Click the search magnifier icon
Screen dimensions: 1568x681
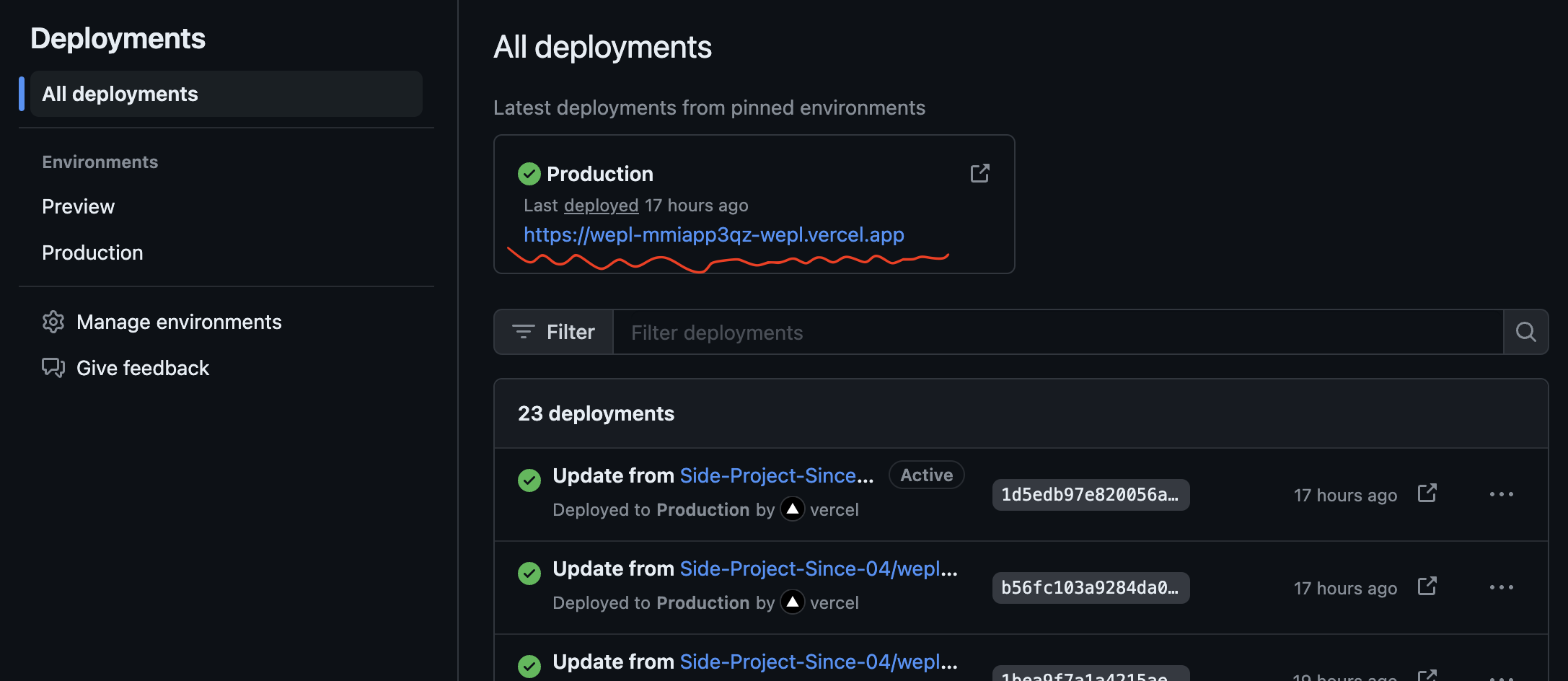click(x=1525, y=332)
